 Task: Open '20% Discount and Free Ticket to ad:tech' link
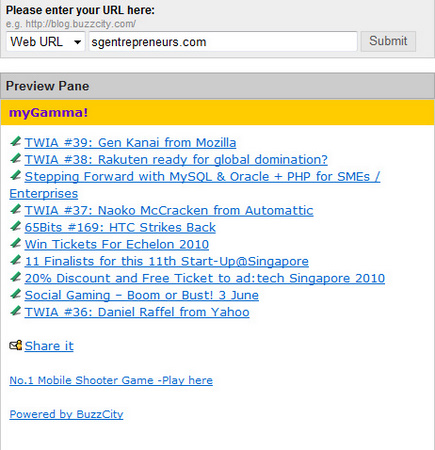tap(205, 278)
